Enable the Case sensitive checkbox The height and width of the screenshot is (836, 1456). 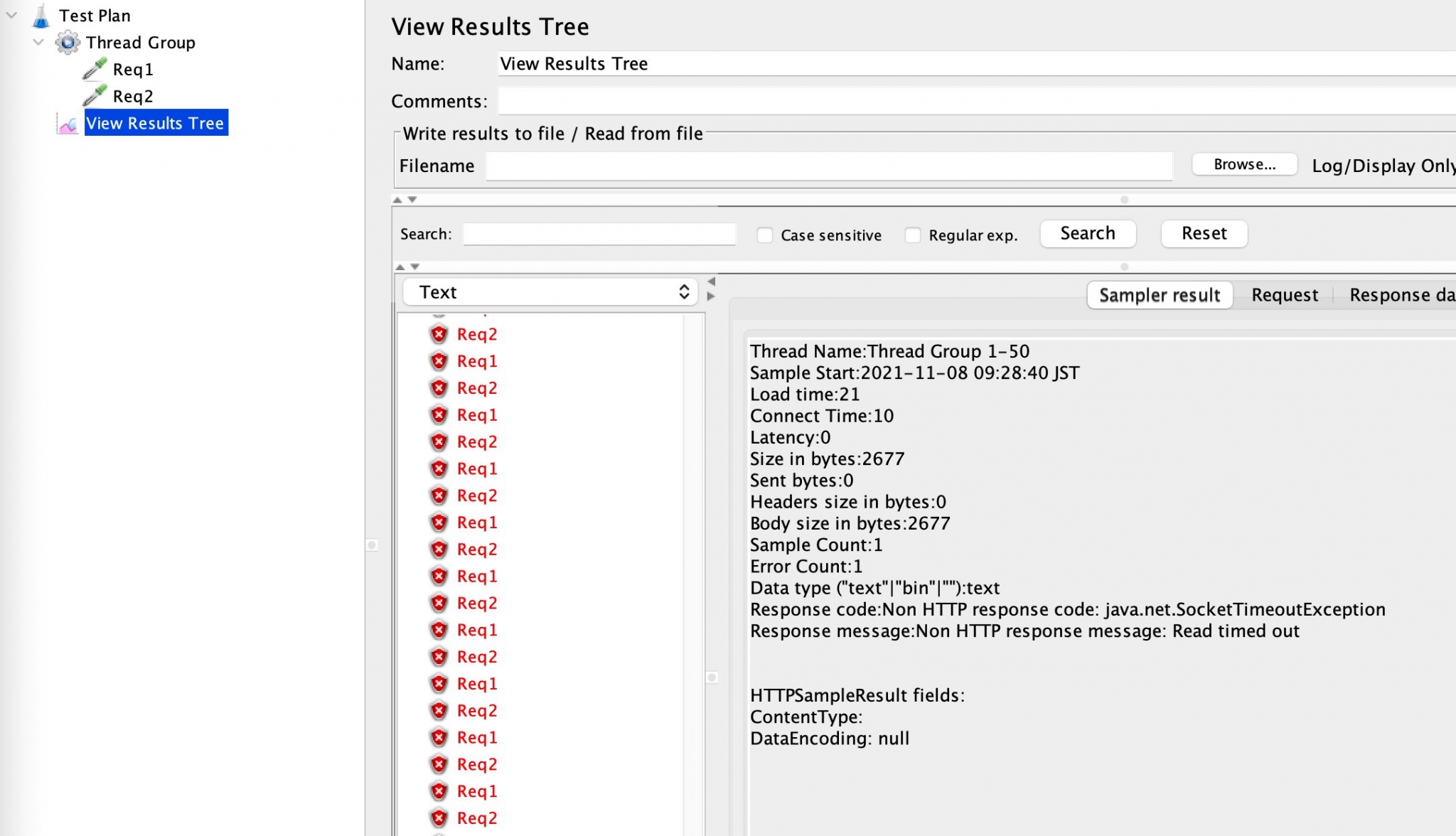764,235
